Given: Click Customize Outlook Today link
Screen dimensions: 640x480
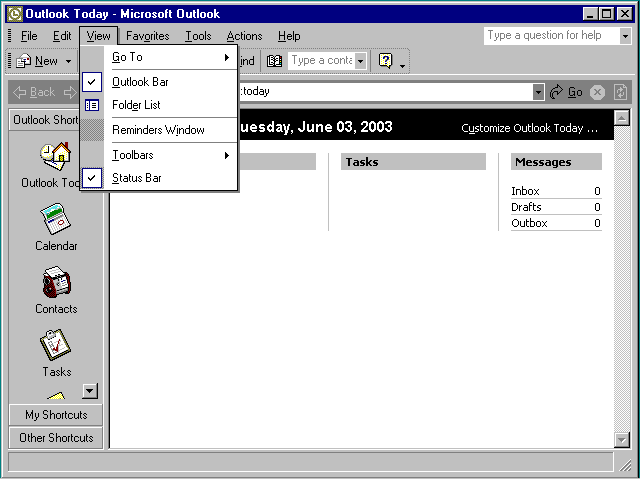Looking at the screenshot, I should click(529, 129).
